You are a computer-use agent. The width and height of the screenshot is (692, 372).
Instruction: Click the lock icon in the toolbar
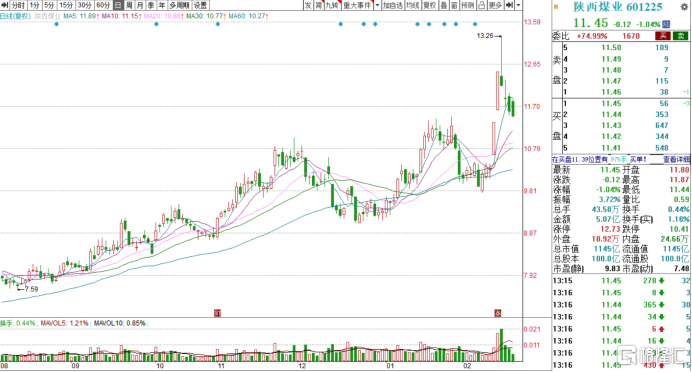point(481,5)
